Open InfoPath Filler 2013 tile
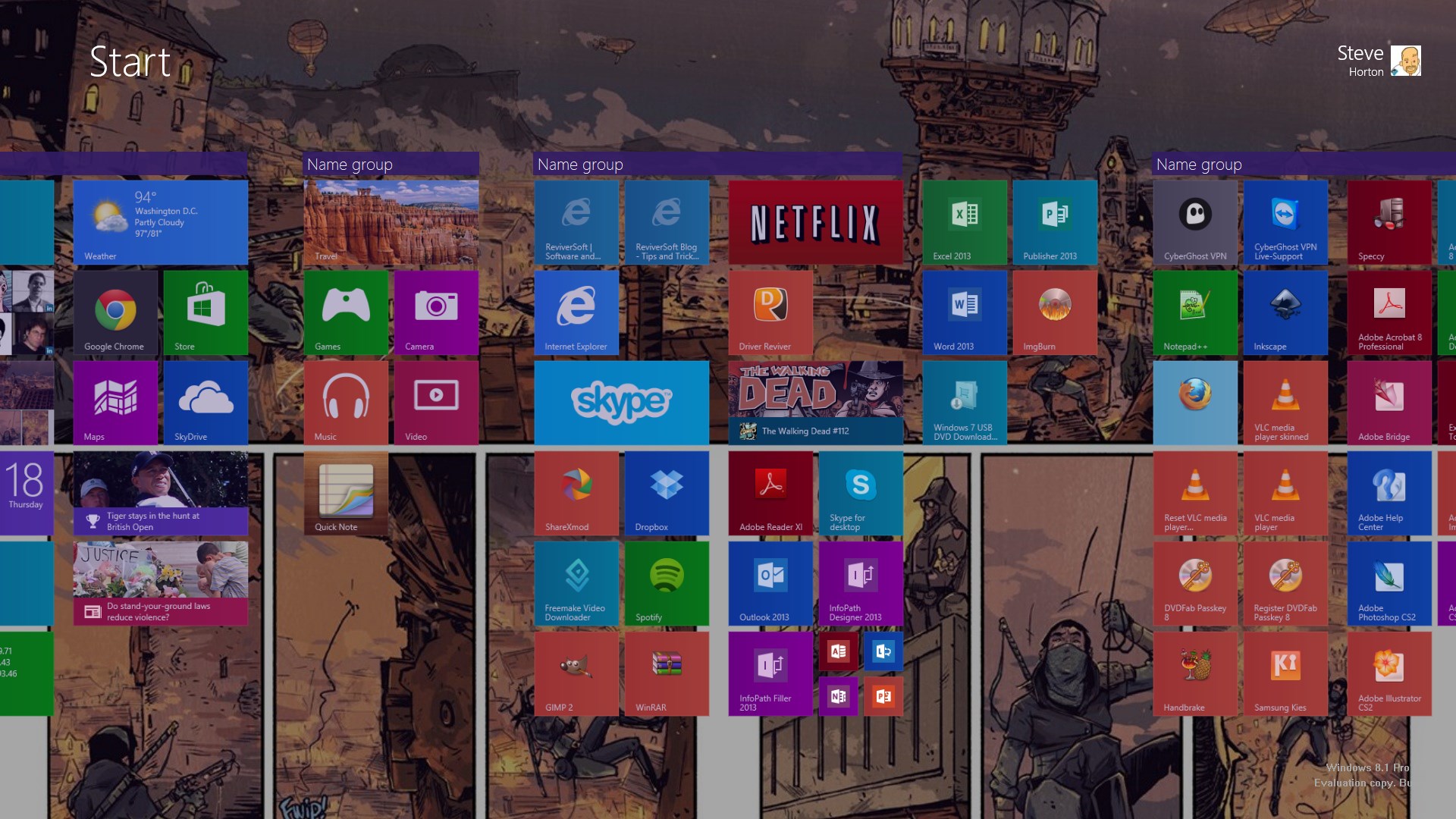 (x=770, y=673)
